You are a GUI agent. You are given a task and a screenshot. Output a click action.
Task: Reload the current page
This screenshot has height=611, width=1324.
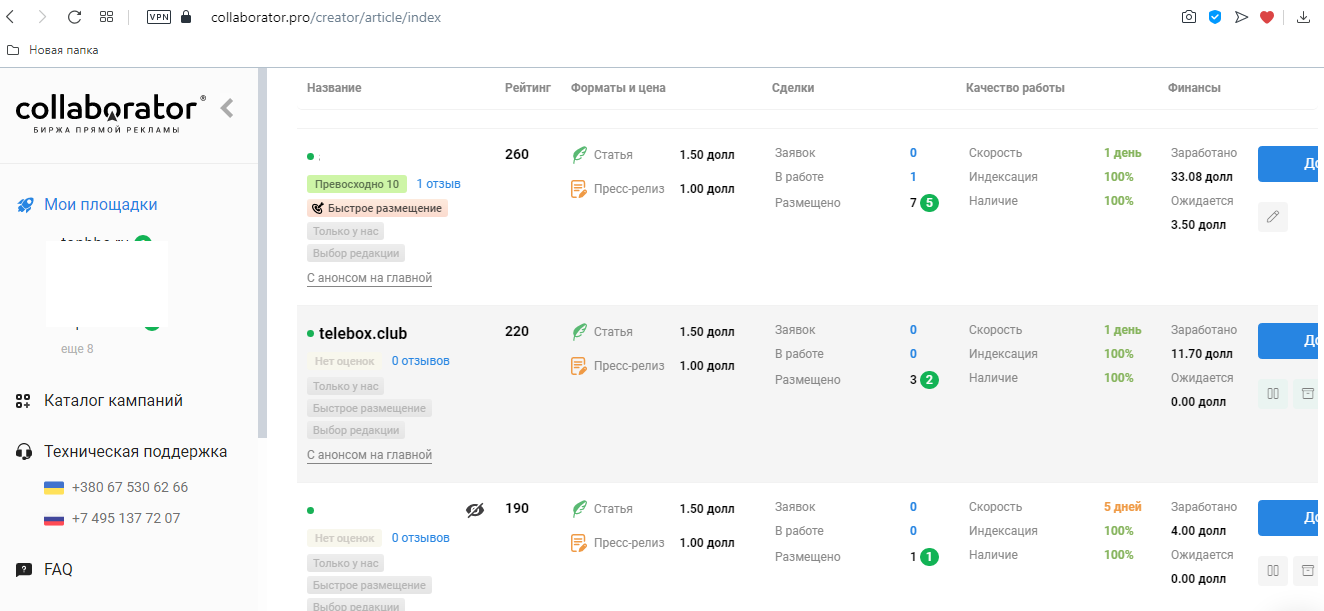(x=74, y=17)
